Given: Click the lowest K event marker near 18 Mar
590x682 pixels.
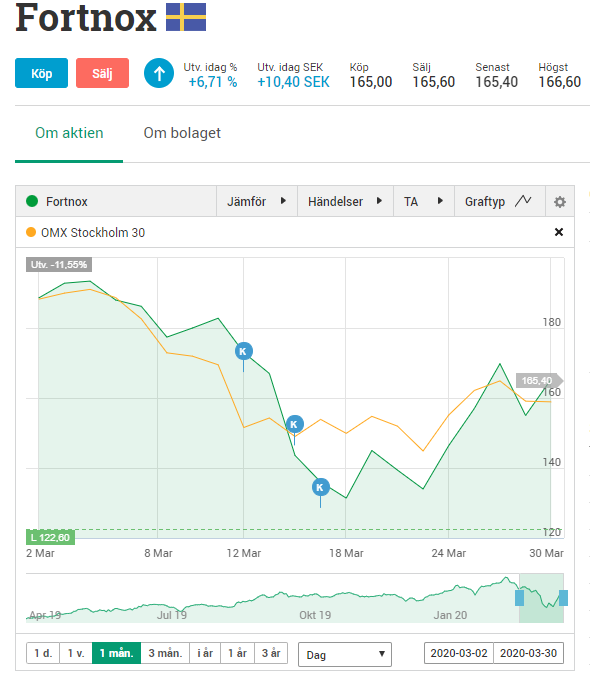Looking at the screenshot, I should point(321,487).
